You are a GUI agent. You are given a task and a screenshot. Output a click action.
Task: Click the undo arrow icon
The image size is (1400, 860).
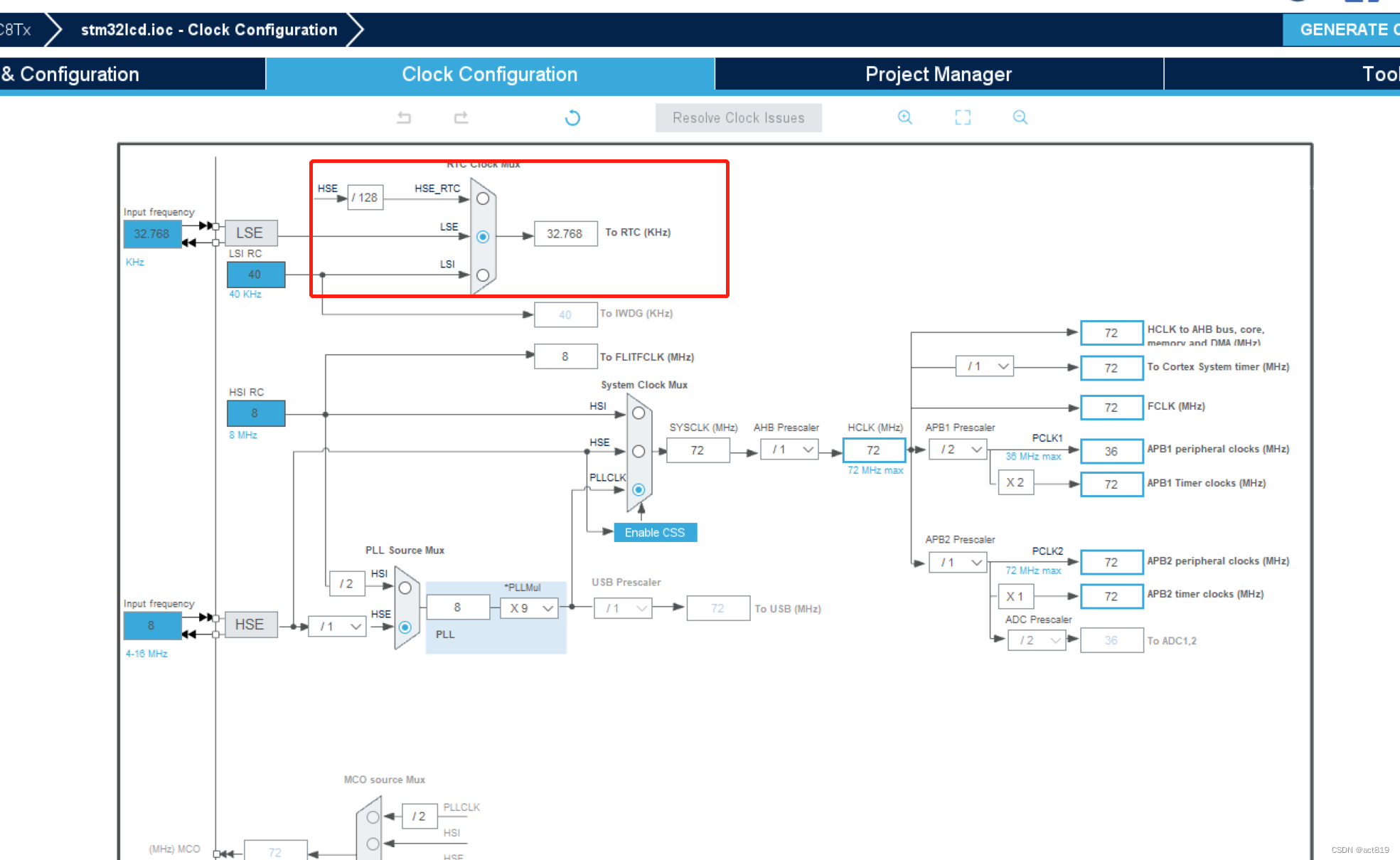pyautogui.click(x=404, y=117)
